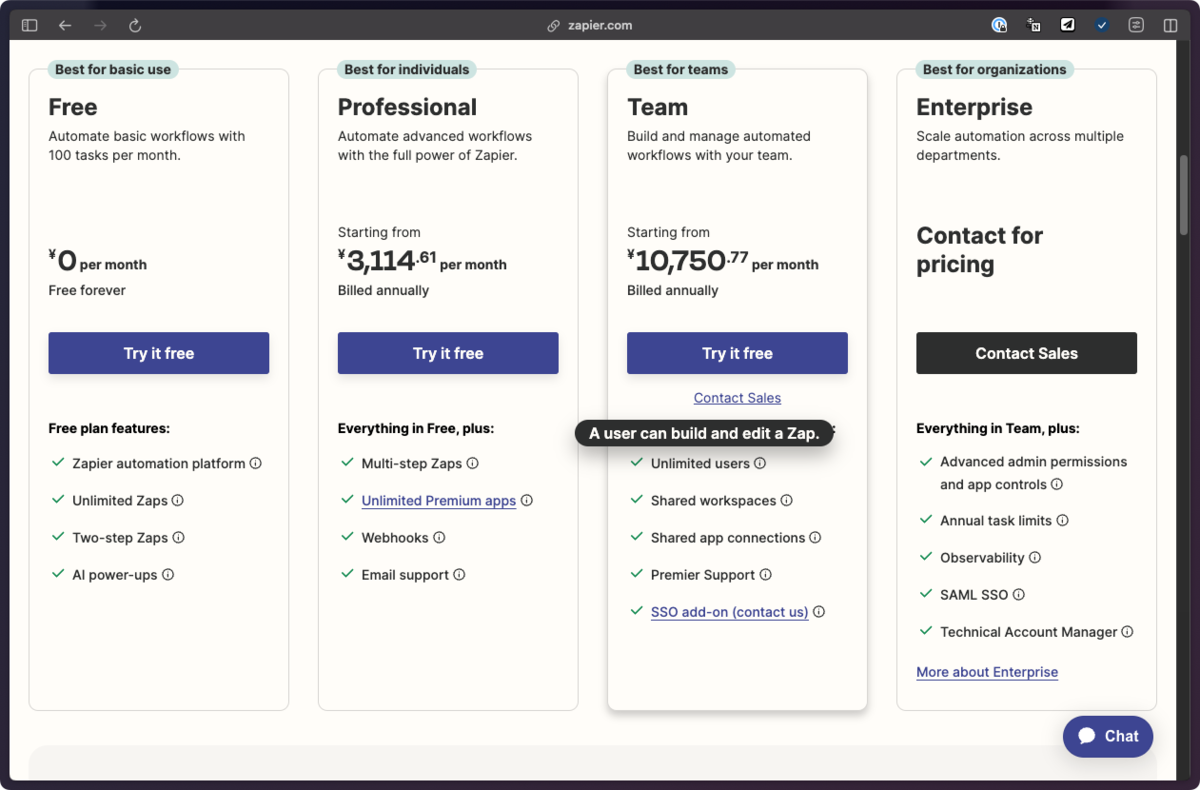The height and width of the screenshot is (790, 1200).
Task: Open info icon next to SSO add-on
Action: [x=819, y=611]
